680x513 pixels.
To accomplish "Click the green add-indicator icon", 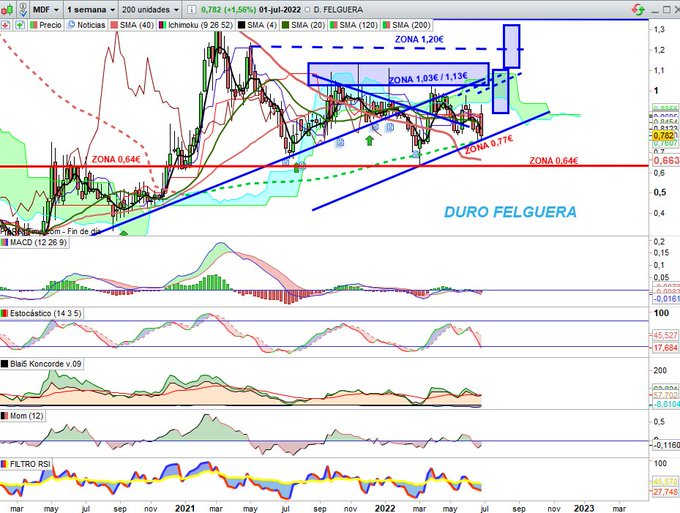I will [x=20, y=25].
